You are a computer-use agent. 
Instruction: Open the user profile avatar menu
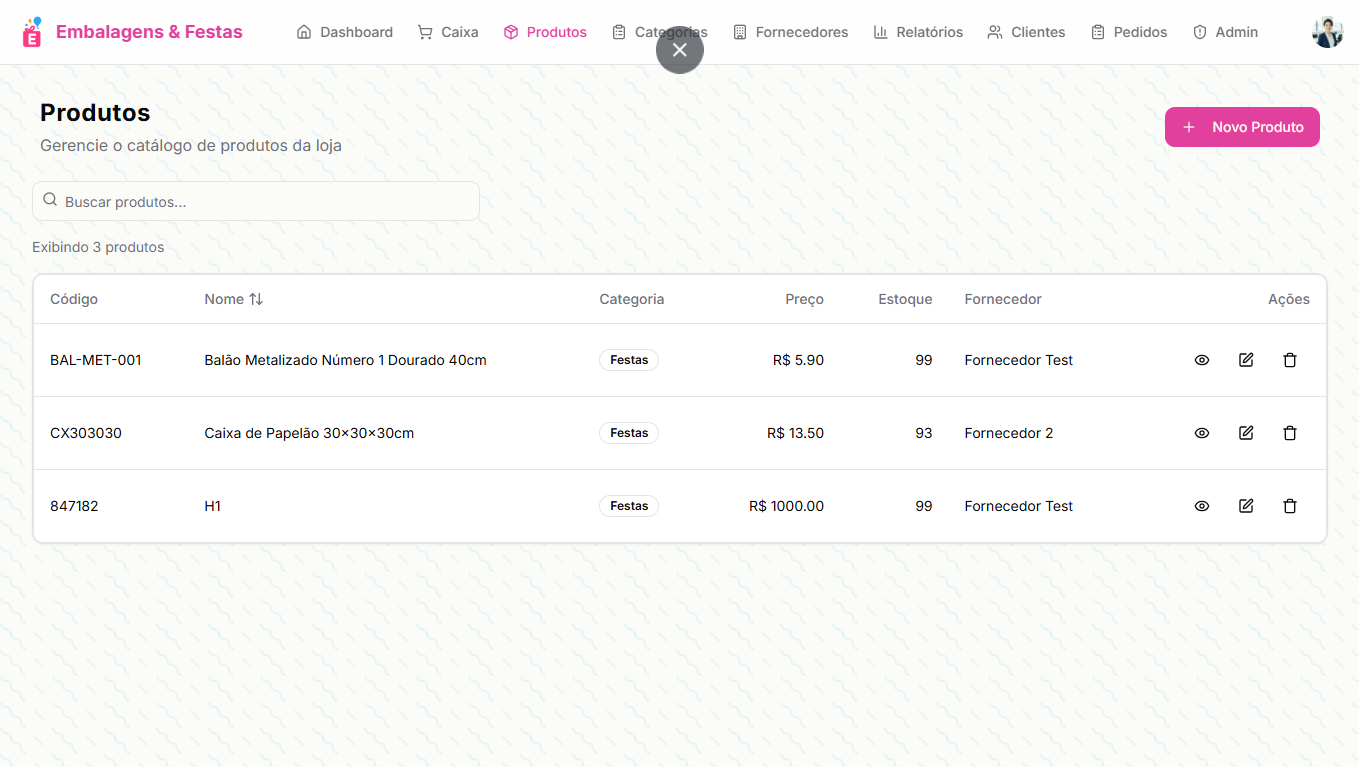[x=1327, y=32]
